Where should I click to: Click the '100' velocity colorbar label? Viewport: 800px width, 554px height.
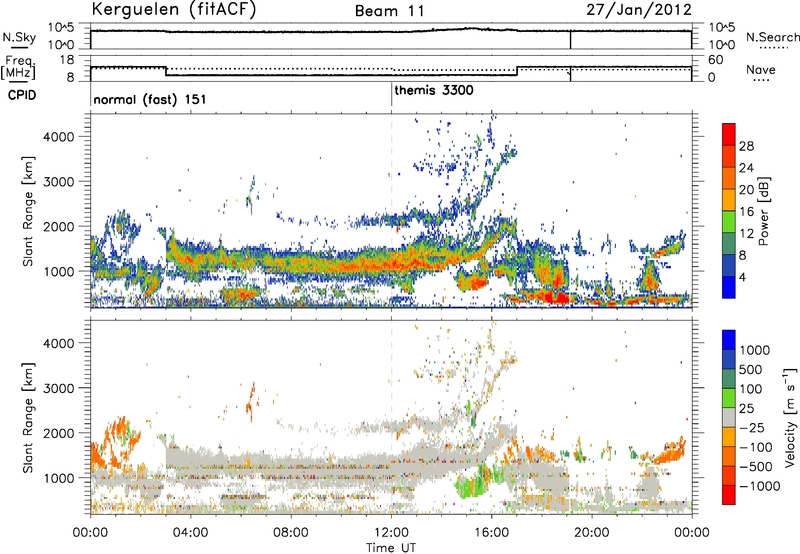pos(750,389)
